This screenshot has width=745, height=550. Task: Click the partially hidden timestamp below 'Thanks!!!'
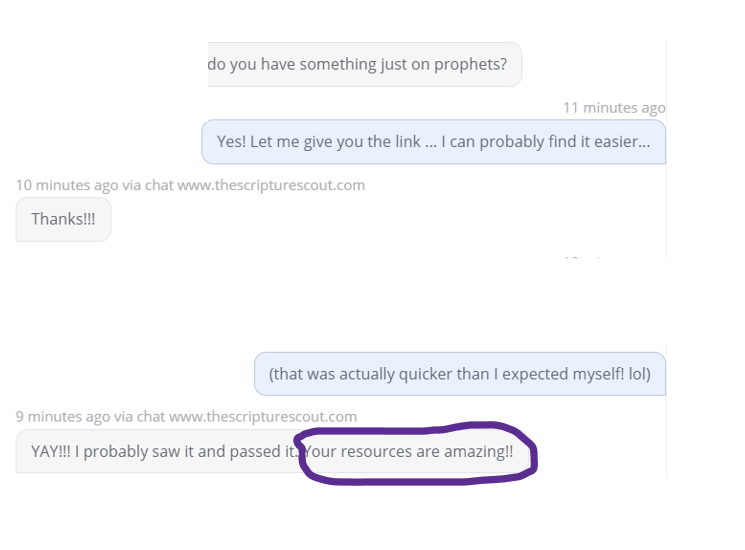pos(594,257)
